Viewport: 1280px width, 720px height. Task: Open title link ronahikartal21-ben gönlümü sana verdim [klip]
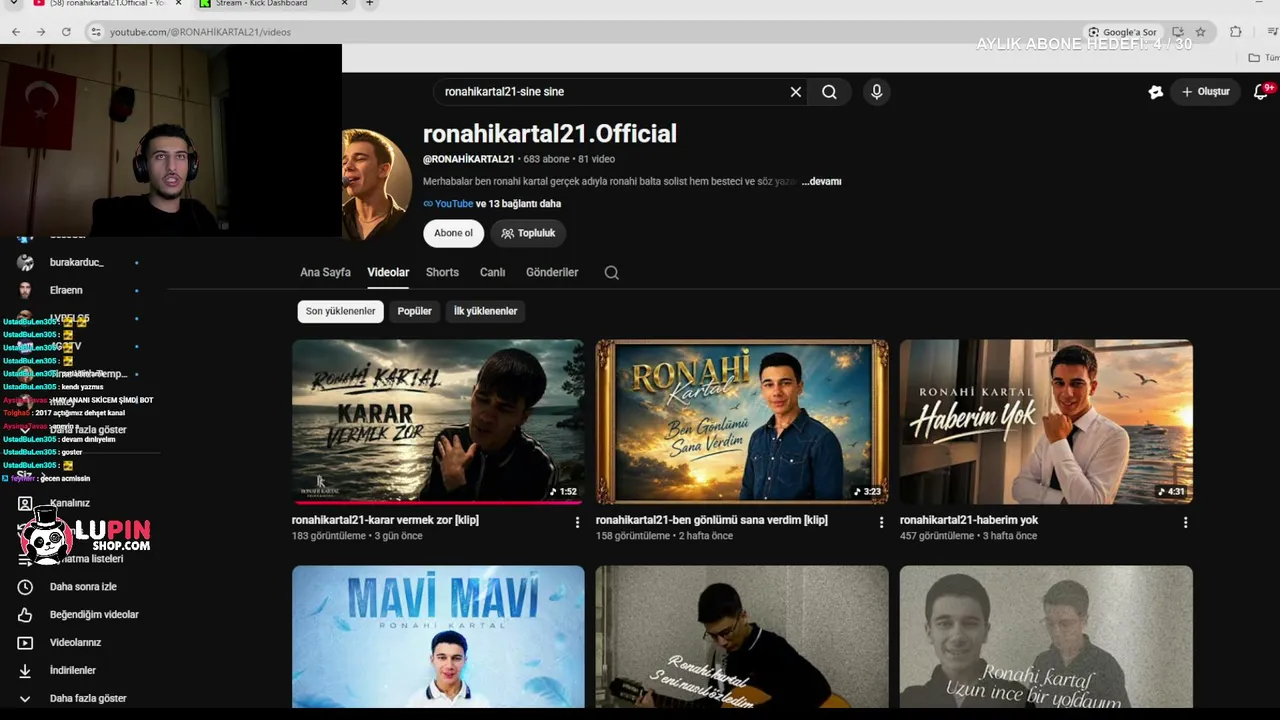pyautogui.click(x=712, y=520)
